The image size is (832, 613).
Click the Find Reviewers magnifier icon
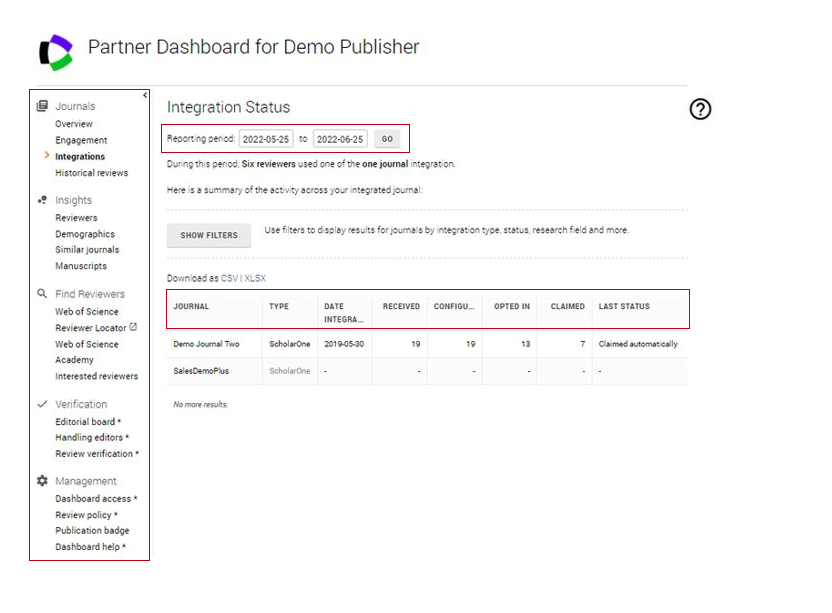pos(42,293)
